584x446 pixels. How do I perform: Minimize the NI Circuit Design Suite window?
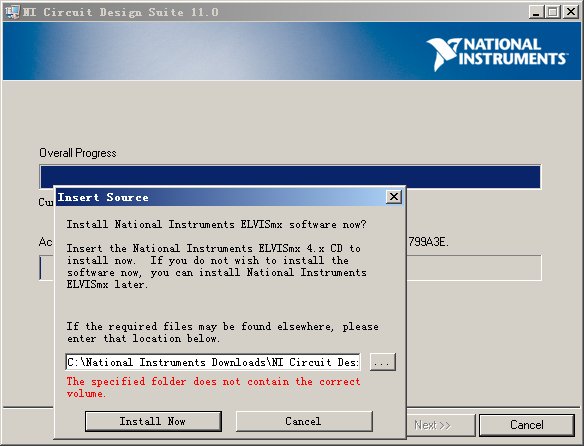[536, 12]
